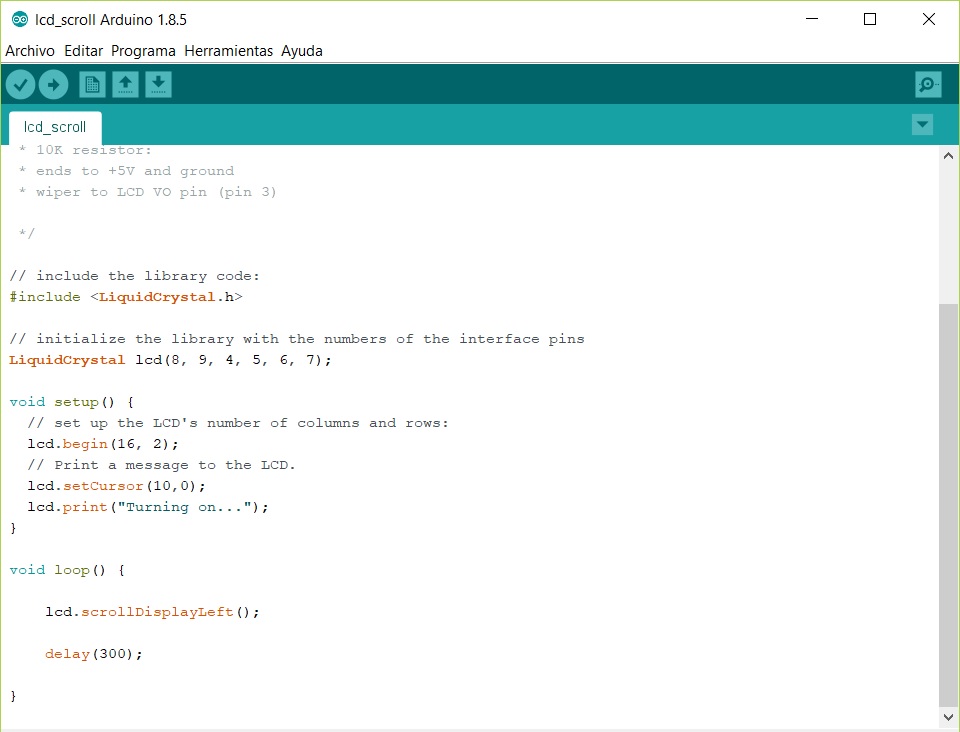Click the '// include the library code:' comment
The height and width of the screenshot is (732, 960).
coord(135,276)
